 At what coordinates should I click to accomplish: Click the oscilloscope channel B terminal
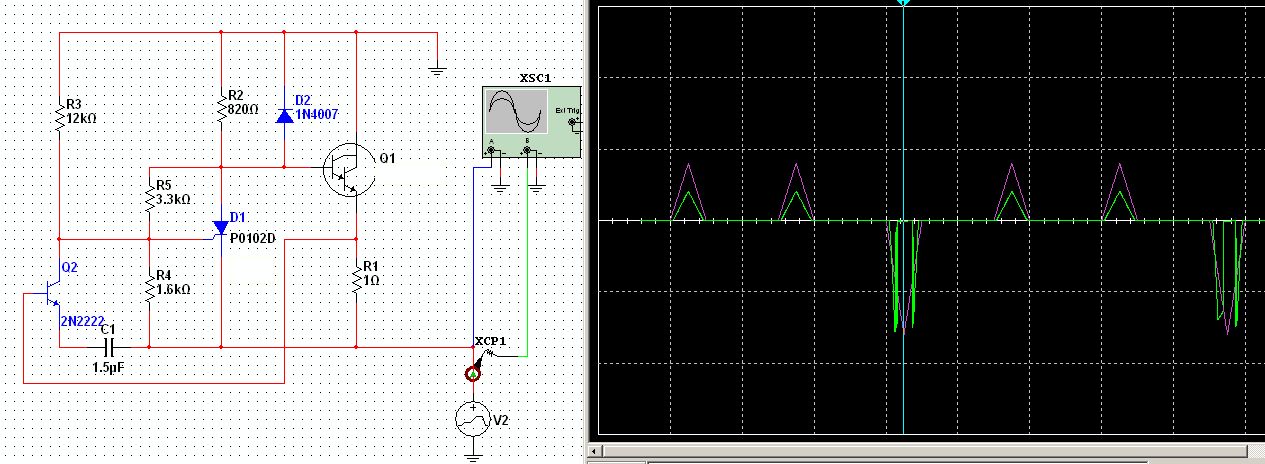click(x=526, y=151)
